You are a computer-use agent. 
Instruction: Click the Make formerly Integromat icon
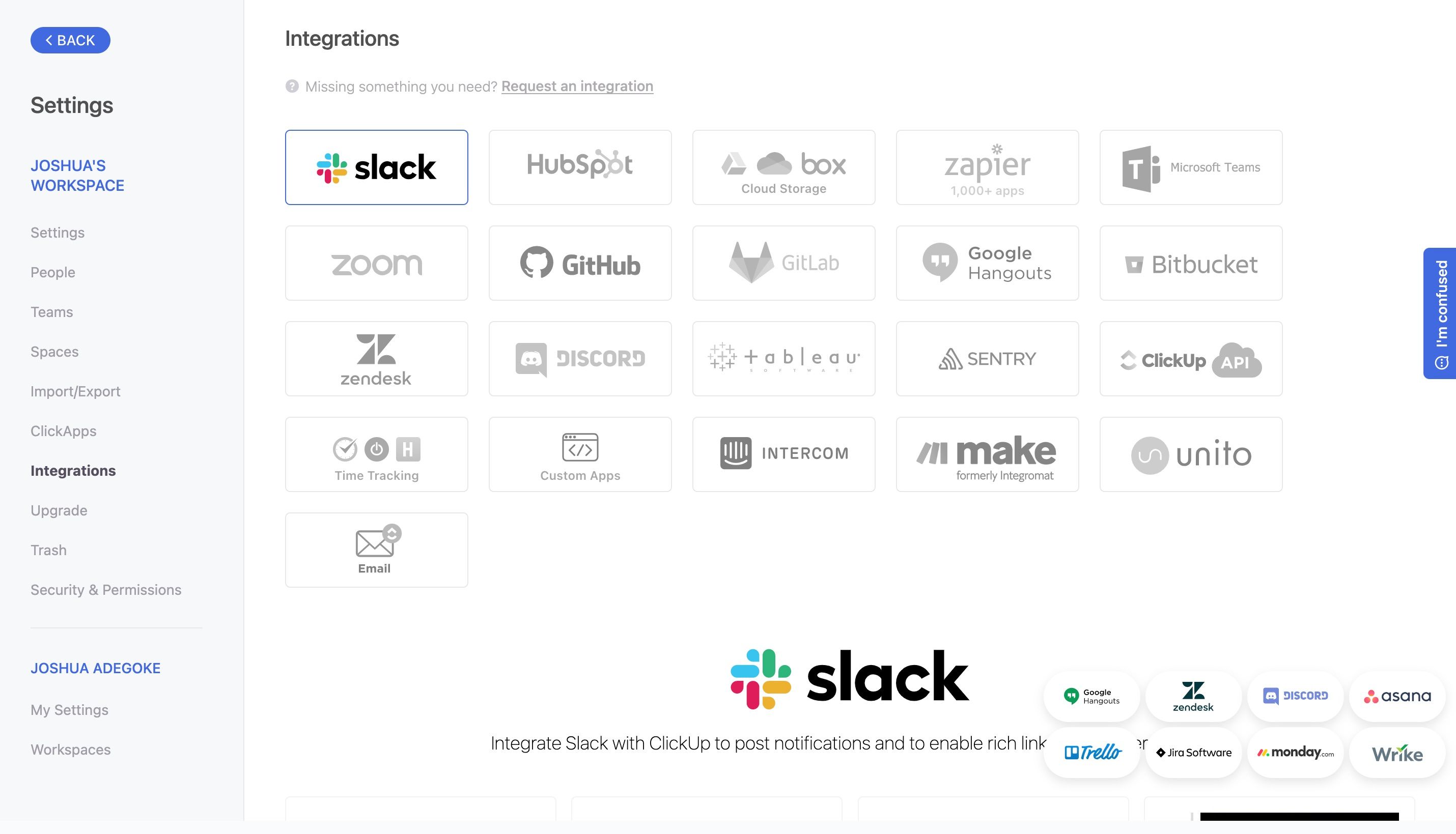[987, 454]
